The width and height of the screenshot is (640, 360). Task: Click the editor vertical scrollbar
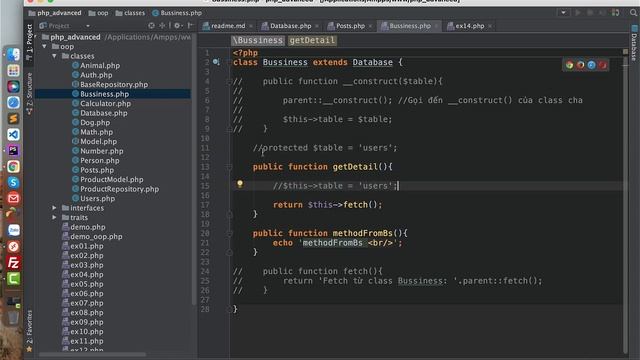625,204
